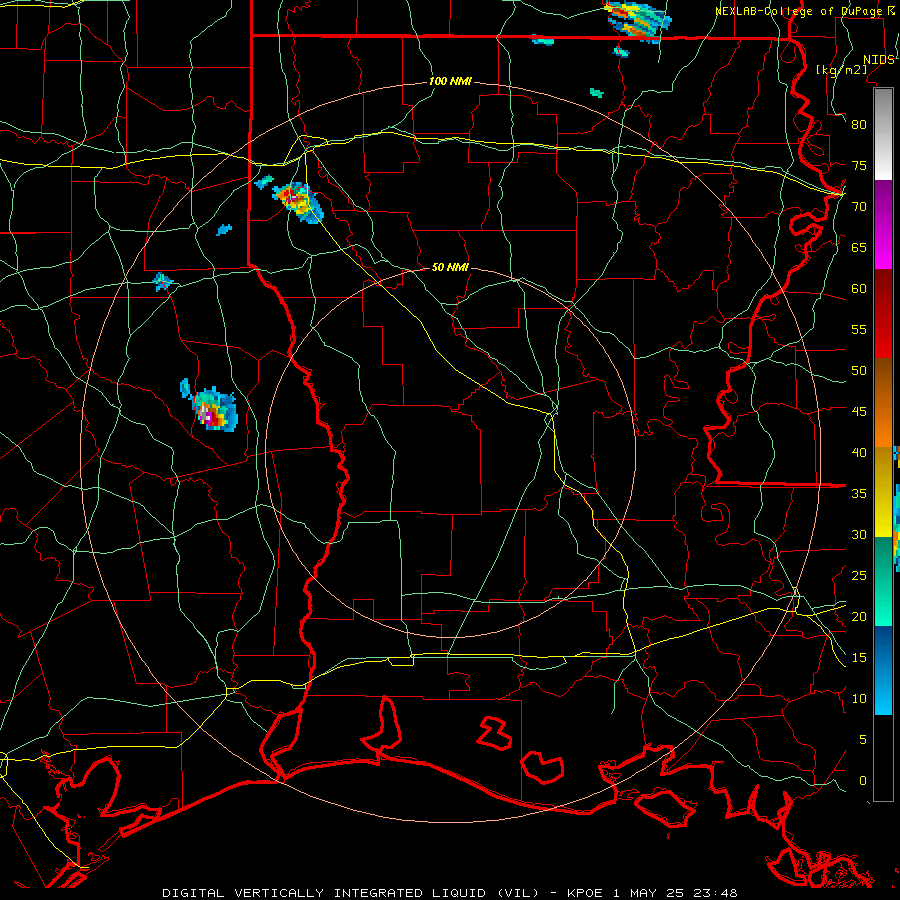Click the [kg/m2] units label
The width and height of the screenshot is (900, 900).
pos(841,69)
